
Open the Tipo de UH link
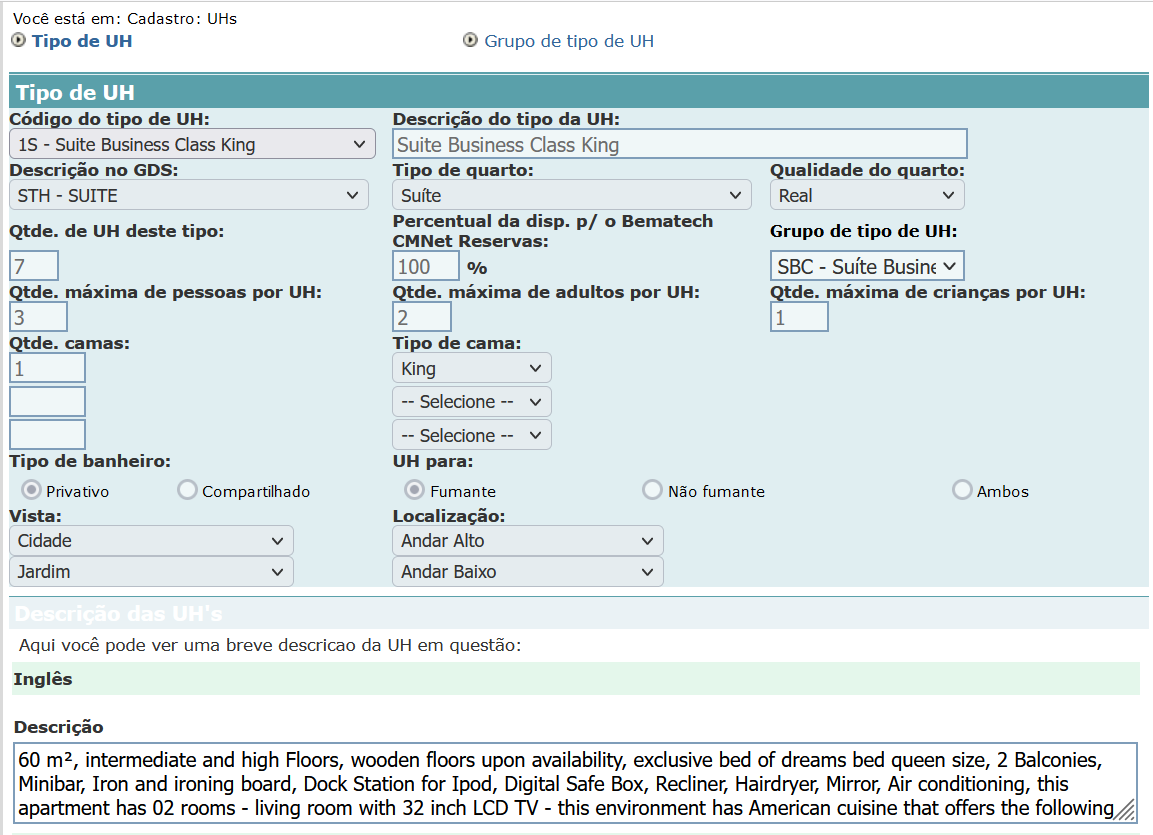coord(82,41)
